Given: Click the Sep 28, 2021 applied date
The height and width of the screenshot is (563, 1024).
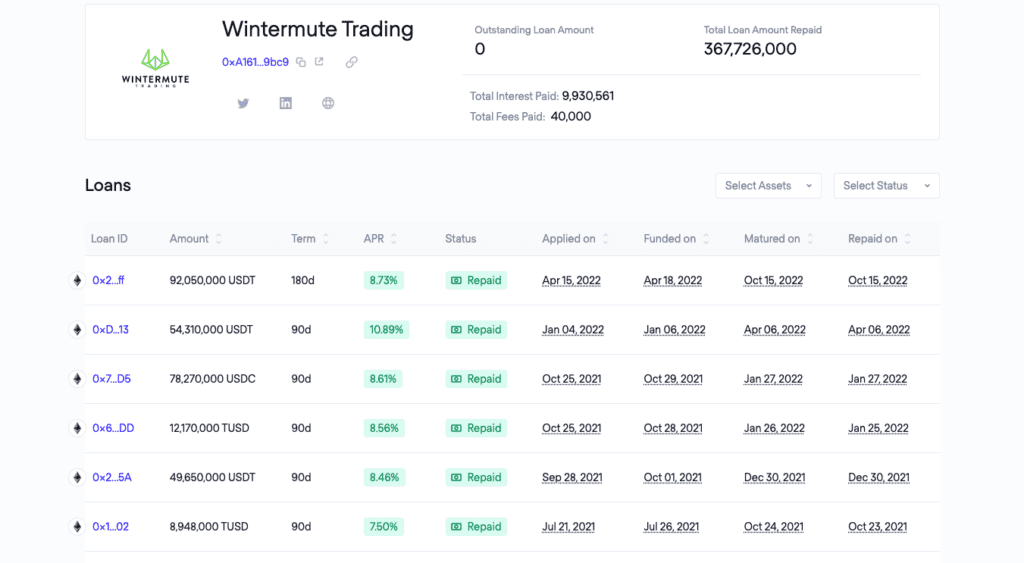Looking at the screenshot, I should click(572, 478).
